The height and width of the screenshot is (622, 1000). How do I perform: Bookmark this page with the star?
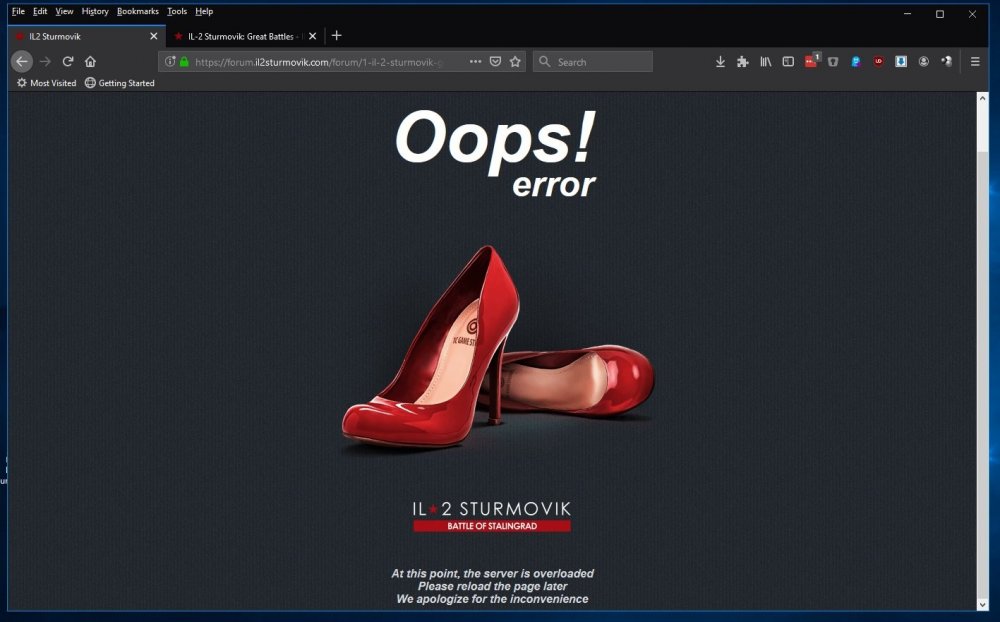tap(515, 61)
